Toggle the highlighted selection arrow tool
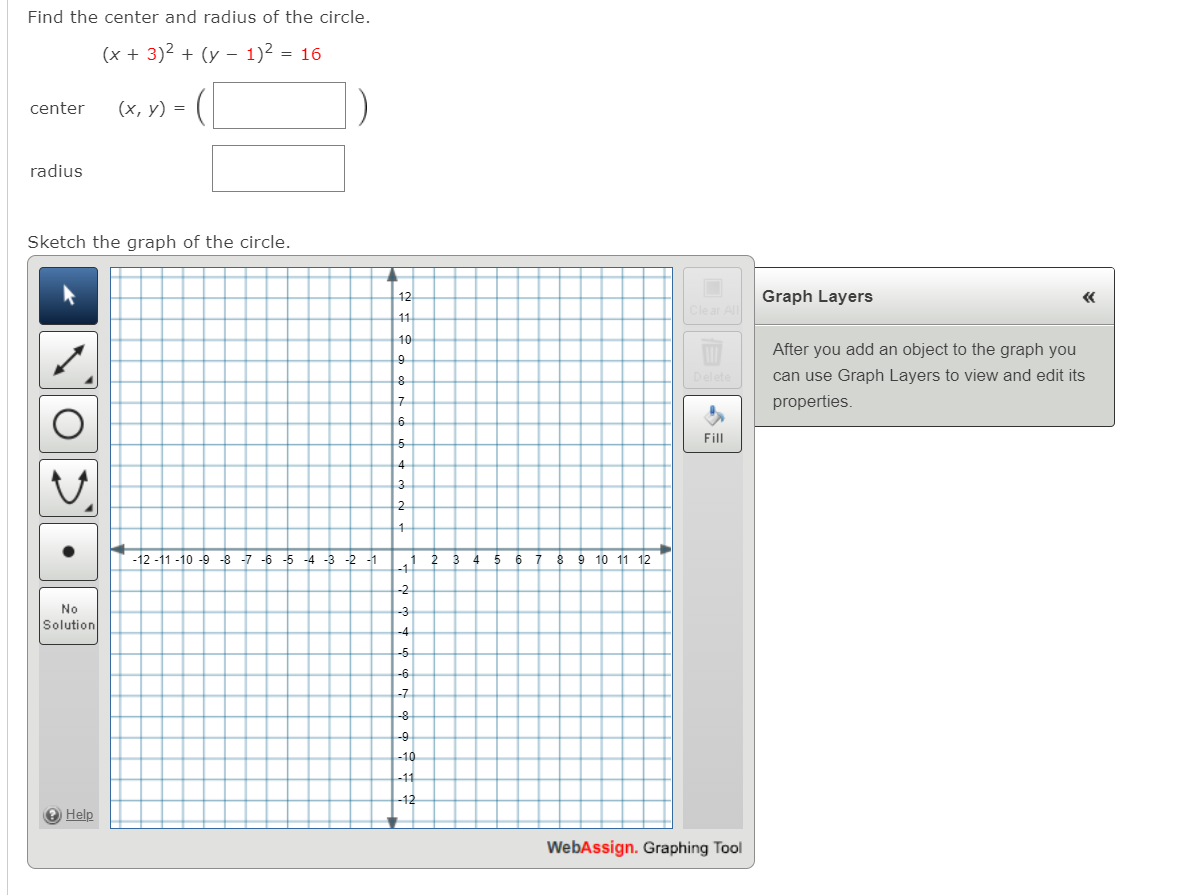This screenshot has height=895, width=1191. click(x=68, y=295)
